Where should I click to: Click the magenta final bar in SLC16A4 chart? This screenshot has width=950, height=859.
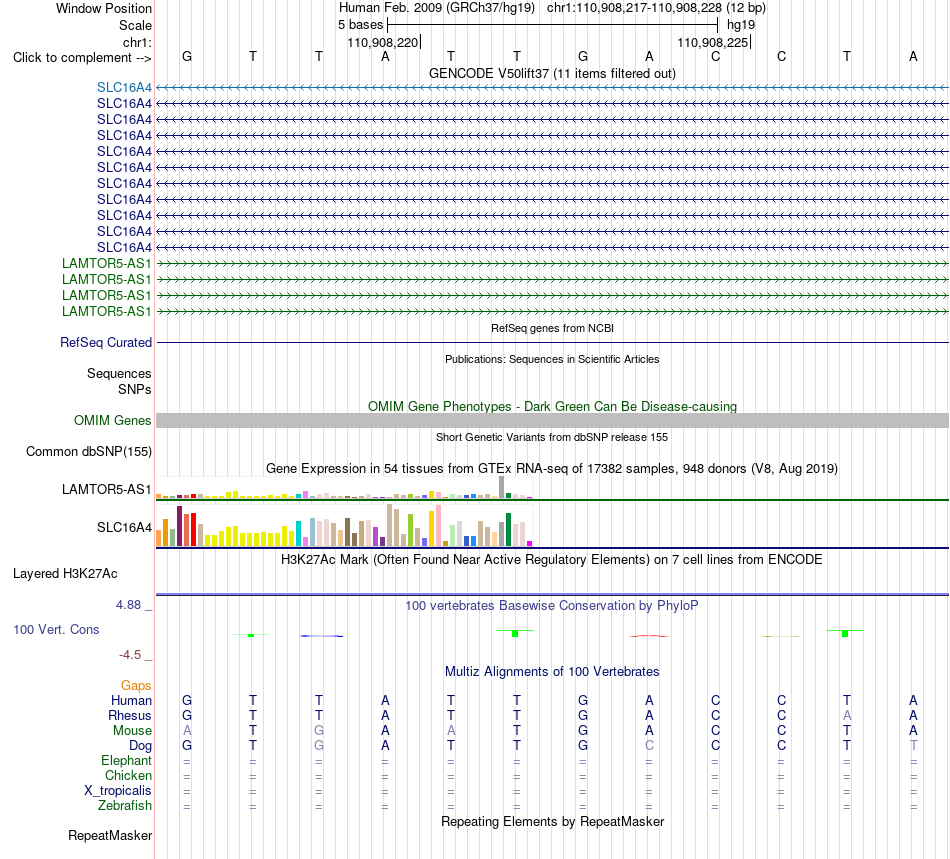click(x=530, y=543)
